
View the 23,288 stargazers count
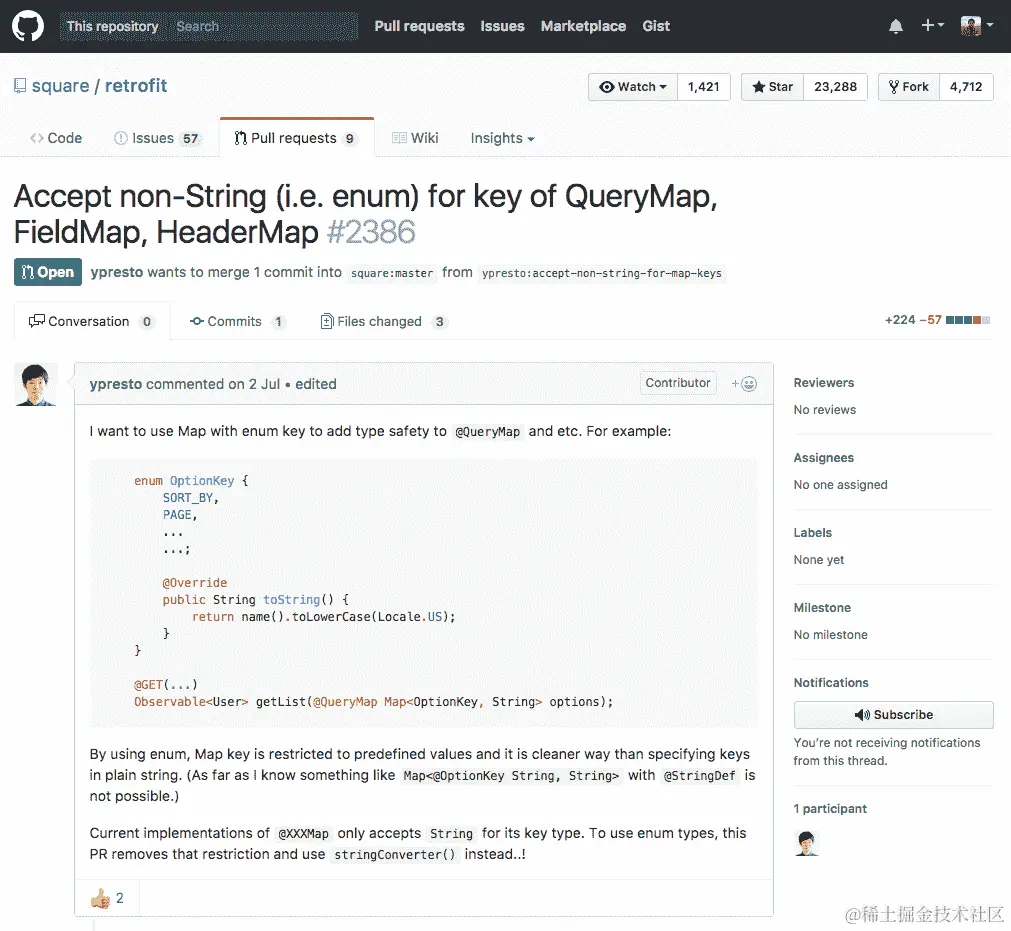click(x=835, y=87)
